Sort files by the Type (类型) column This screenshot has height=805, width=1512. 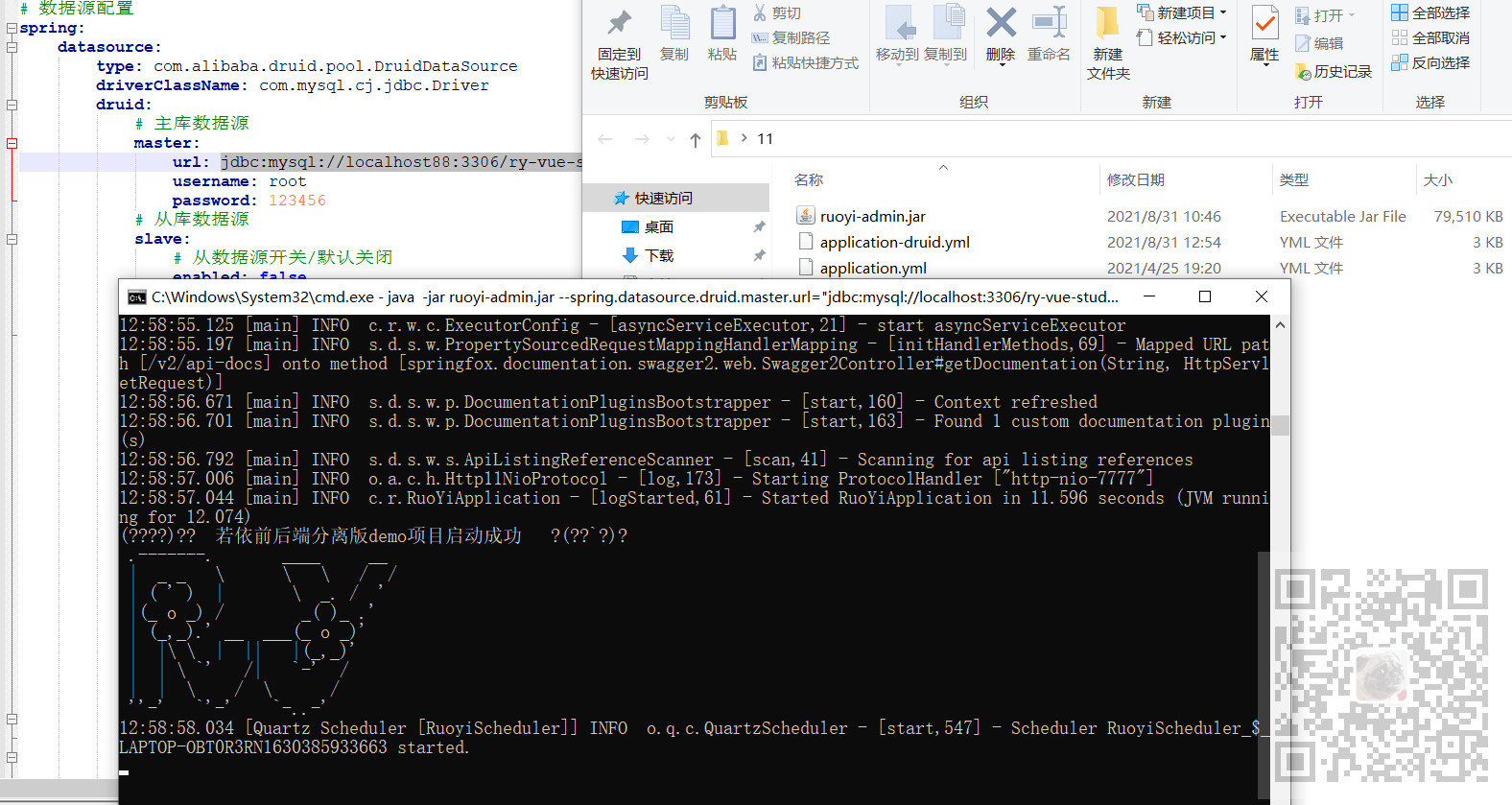1293,180
